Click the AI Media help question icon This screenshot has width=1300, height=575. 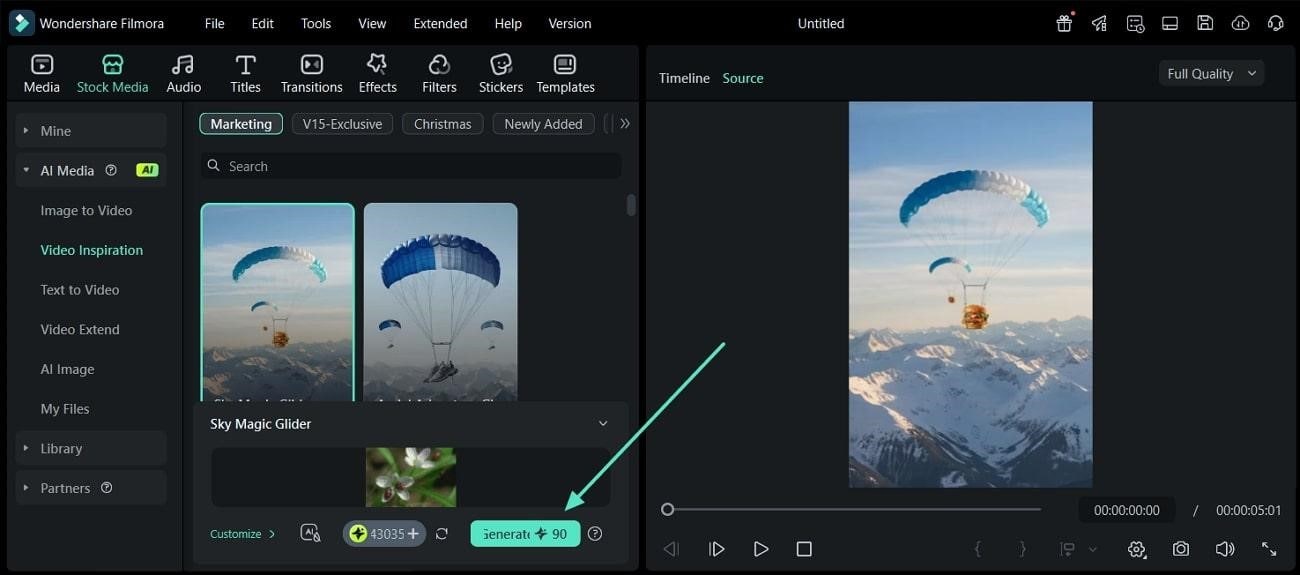(x=111, y=170)
